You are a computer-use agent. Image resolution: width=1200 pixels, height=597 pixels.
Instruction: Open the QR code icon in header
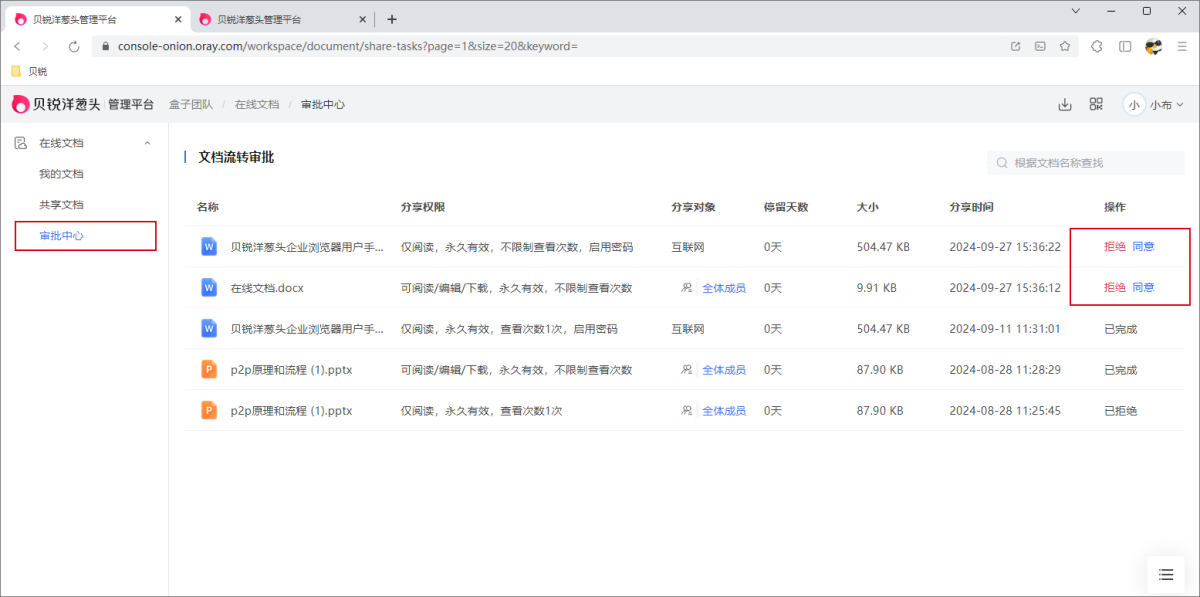pyautogui.click(x=1096, y=104)
